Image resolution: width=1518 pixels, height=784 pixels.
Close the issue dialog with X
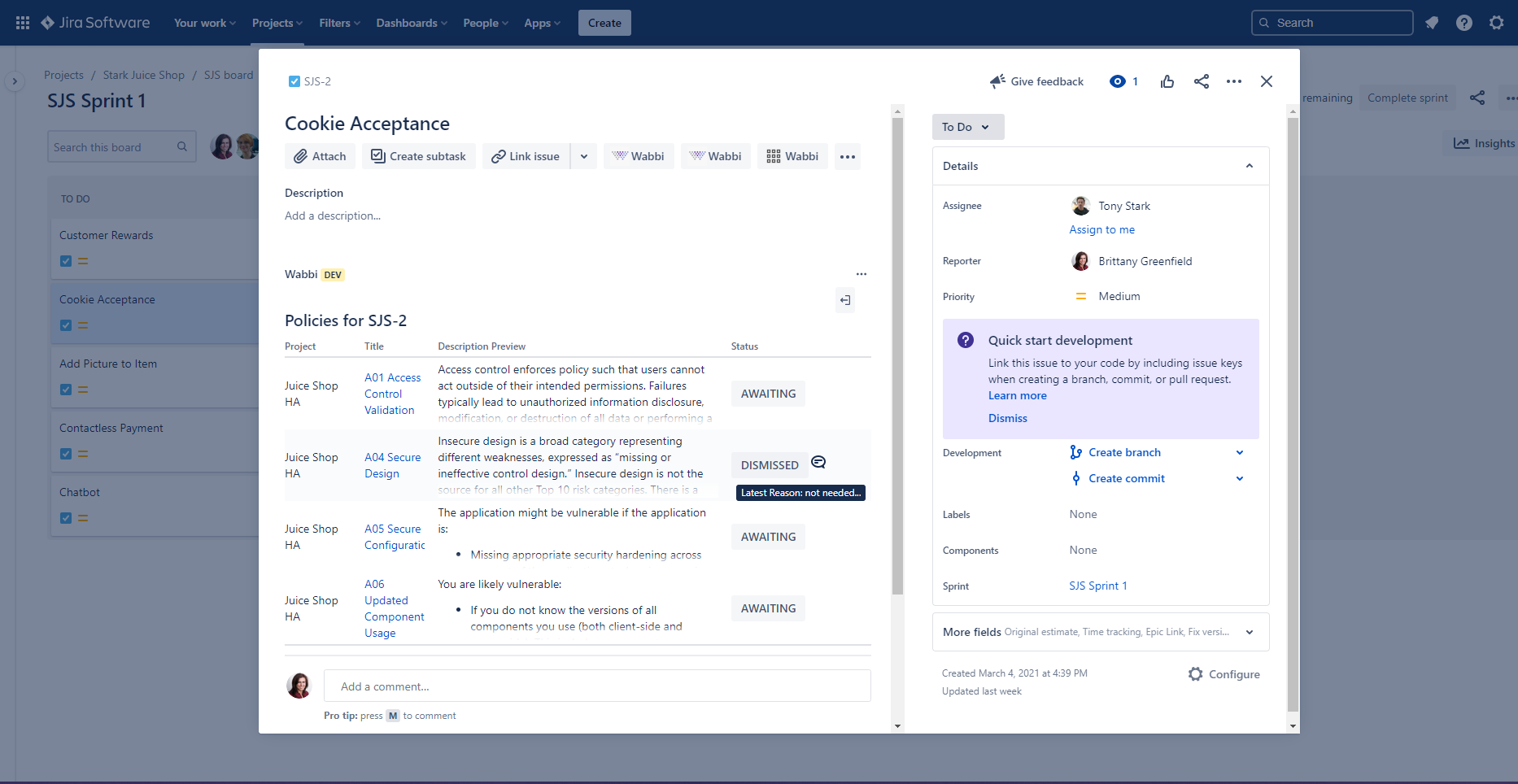(x=1267, y=81)
